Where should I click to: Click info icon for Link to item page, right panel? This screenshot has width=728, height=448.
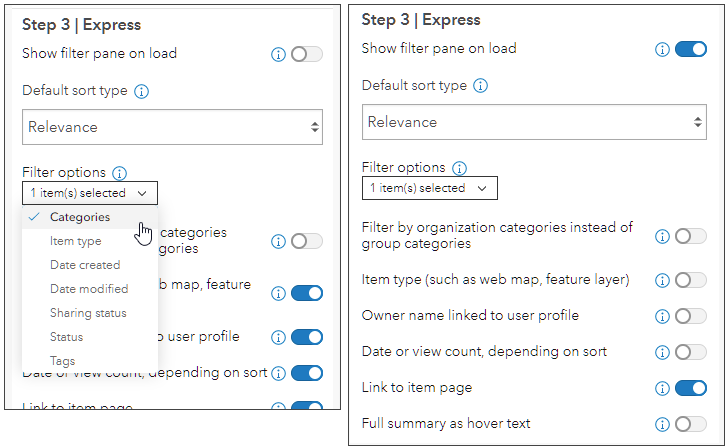pos(662,388)
